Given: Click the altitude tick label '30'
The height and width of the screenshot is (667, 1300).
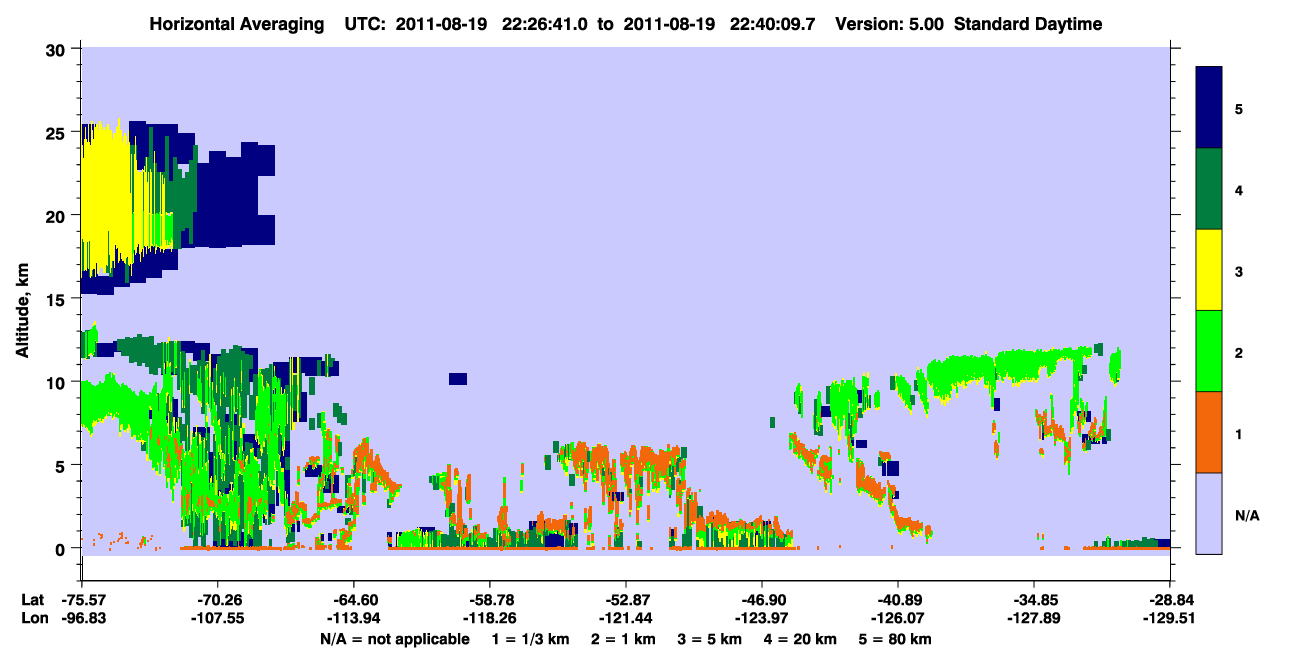Looking at the screenshot, I should (58, 49).
